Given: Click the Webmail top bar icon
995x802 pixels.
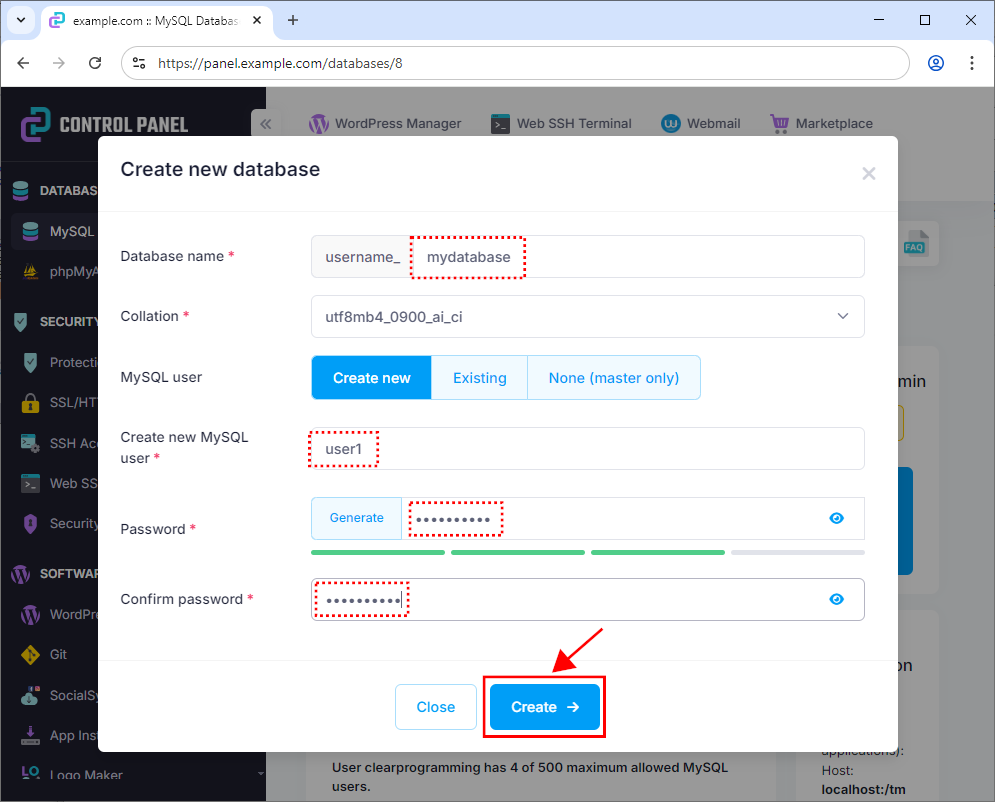Looking at the screenshot, I should (671, 124).
